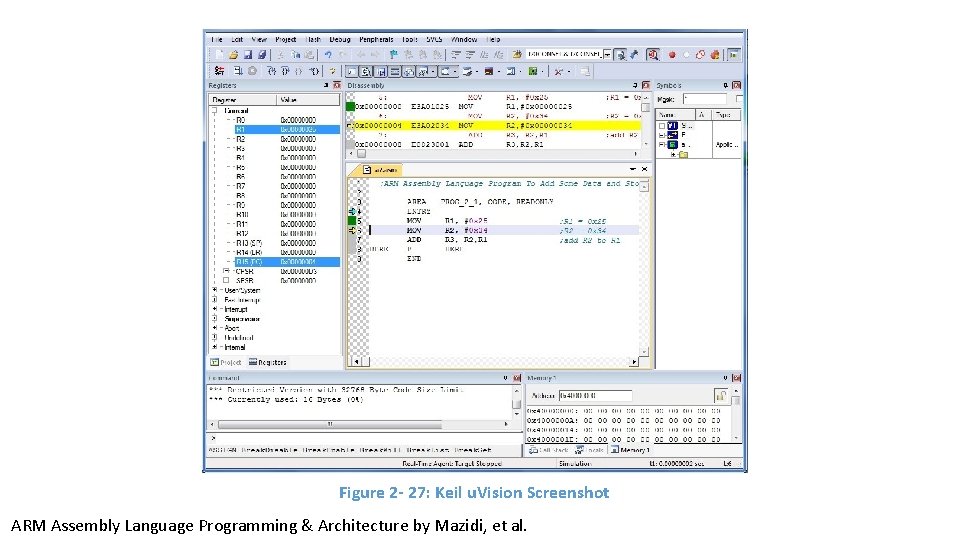Expand the Supervisor register group
The height and width of the screenshot is (540, 960).
(x=215, y=318)
